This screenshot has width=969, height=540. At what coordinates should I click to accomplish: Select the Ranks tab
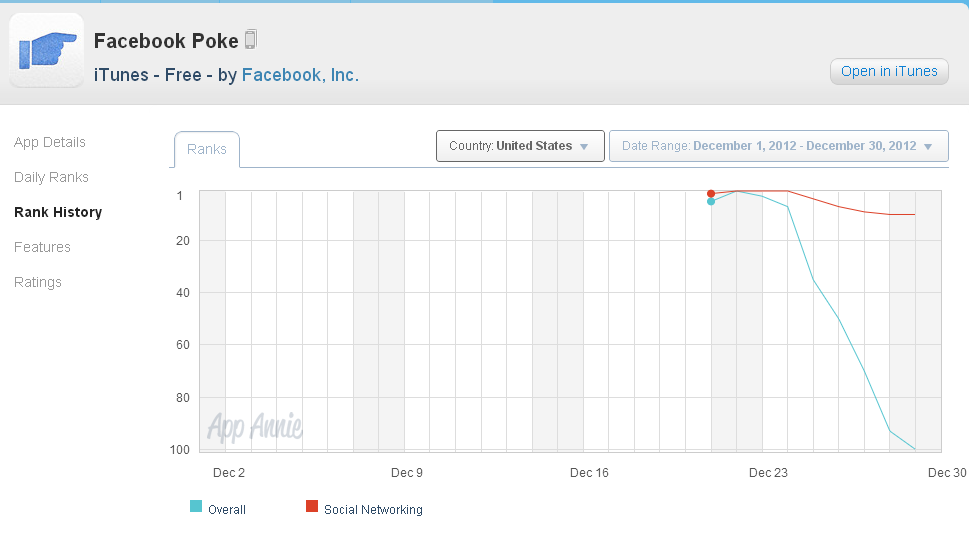(x=207, y=150)
